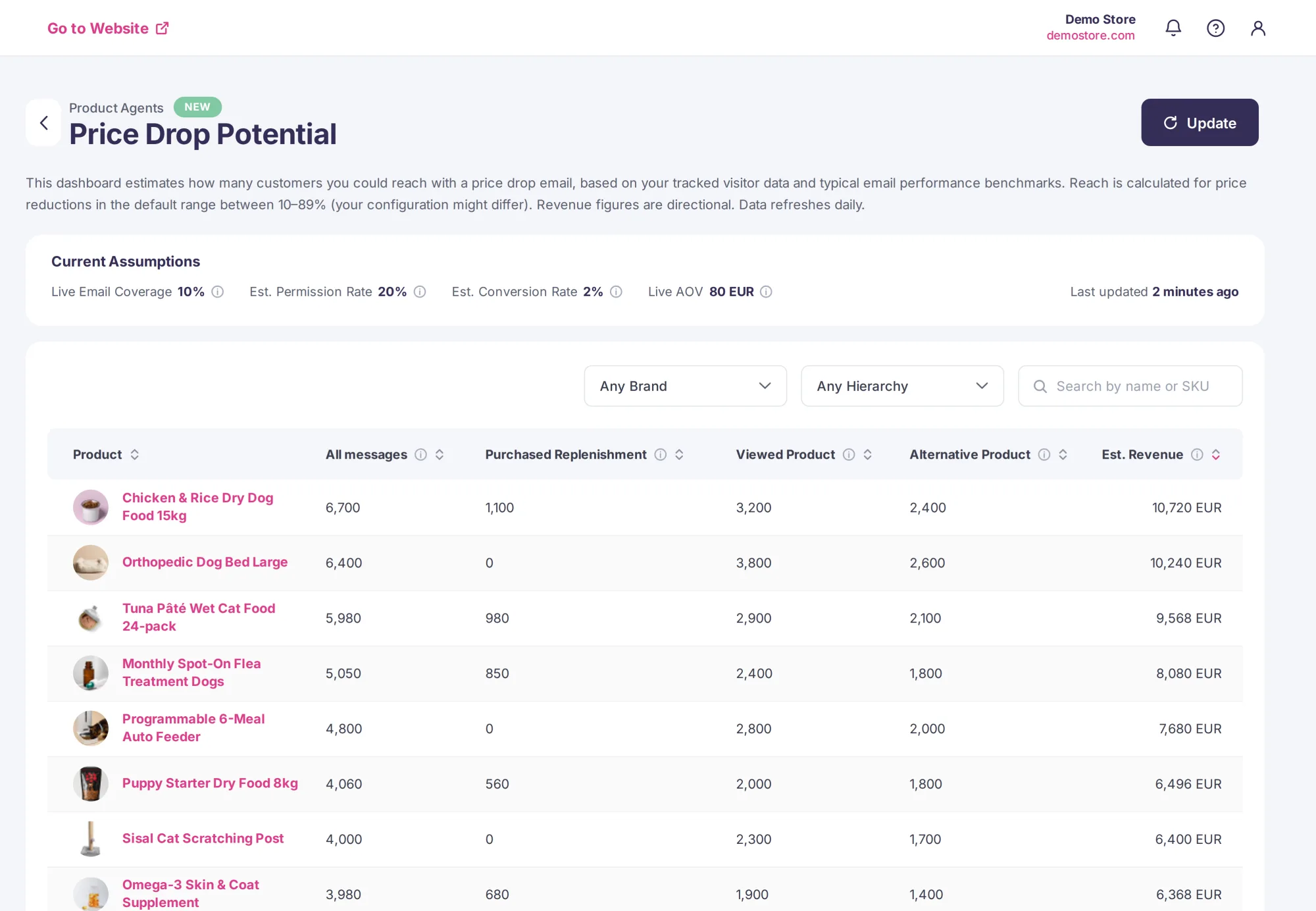Open Omega-3 Skin & Coat Supplement

(x=191, y=894)
